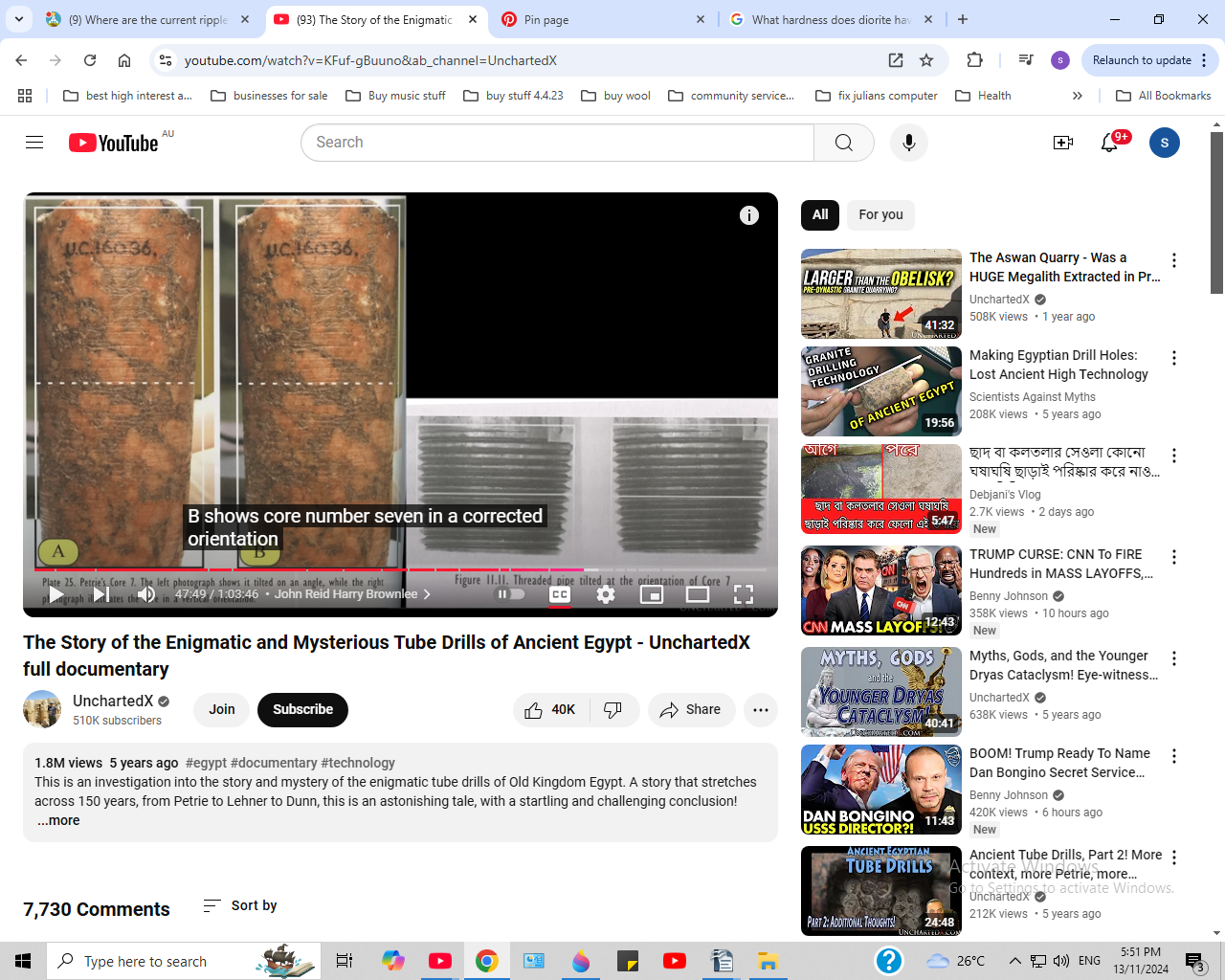Open options for Myths, Gods video
Image resolution: width=1225 pixels, height=980 pixels.
coord(1174,658)
